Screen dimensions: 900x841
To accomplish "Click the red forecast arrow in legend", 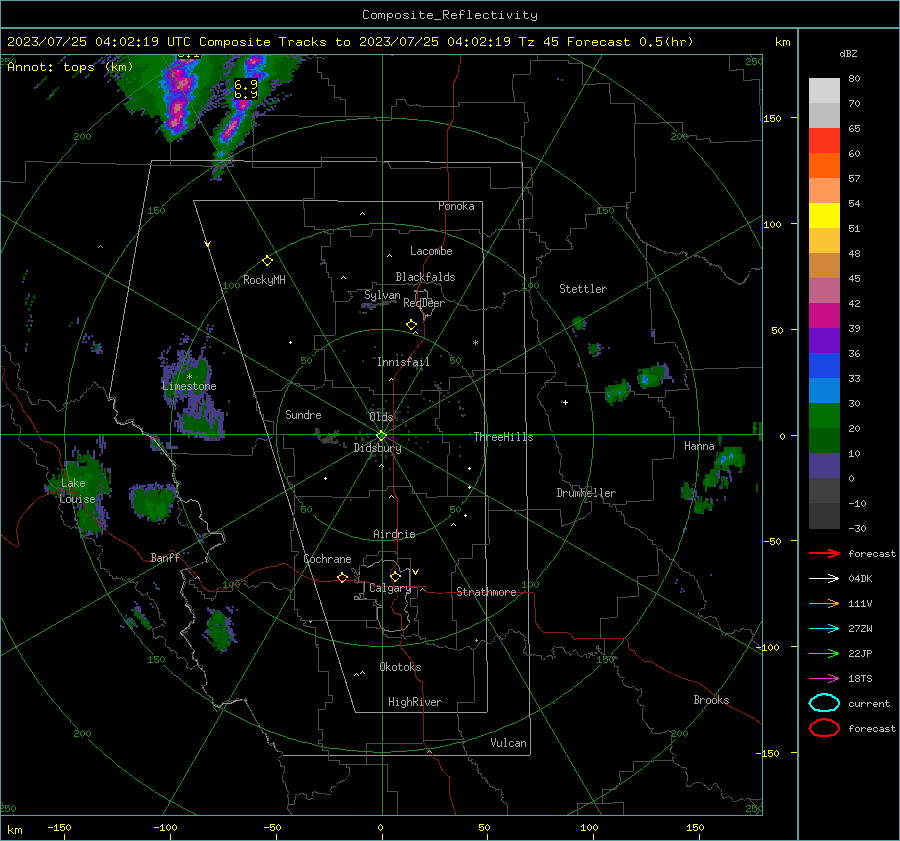I will [x=824, y=553].
